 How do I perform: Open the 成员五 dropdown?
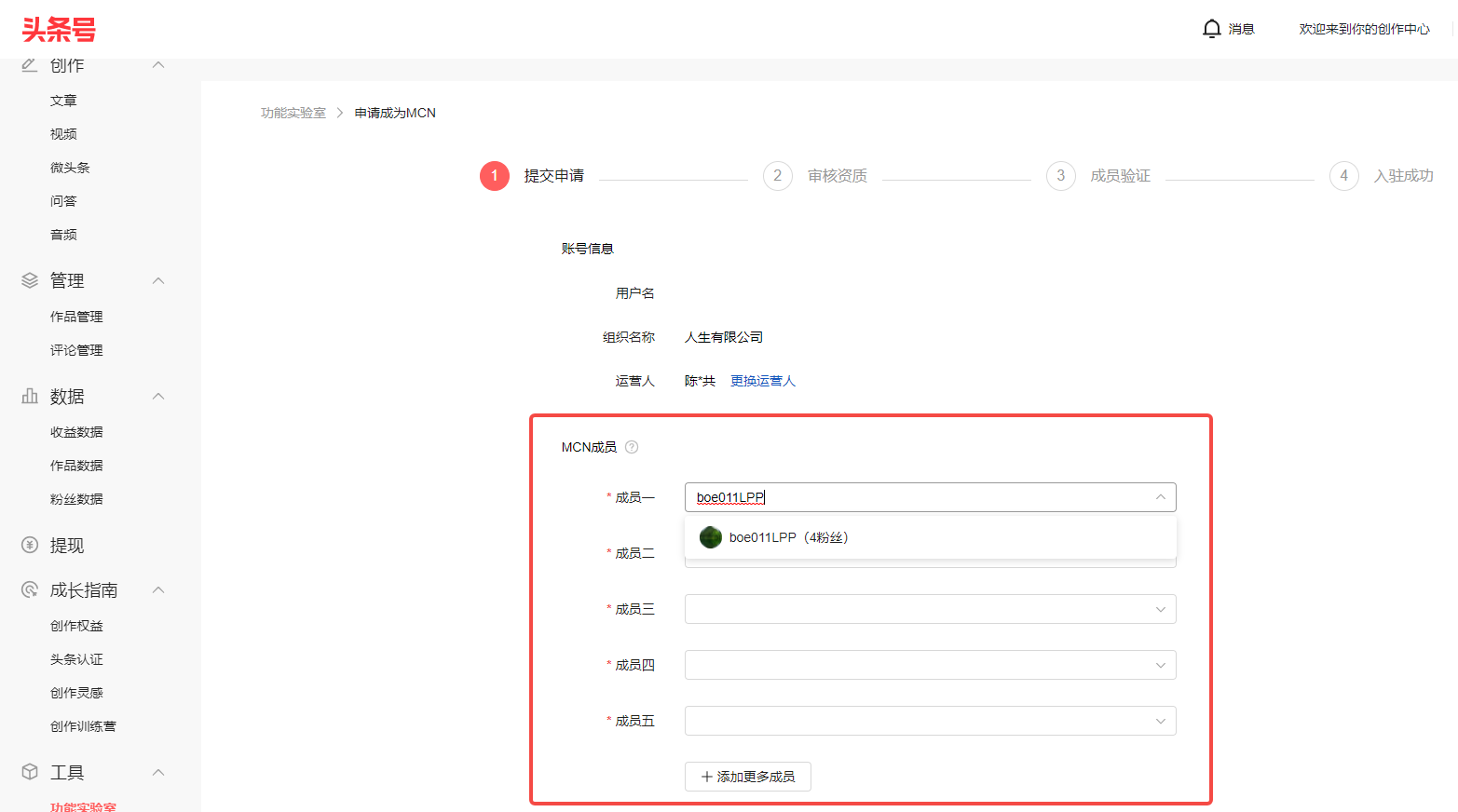(930, 721)
